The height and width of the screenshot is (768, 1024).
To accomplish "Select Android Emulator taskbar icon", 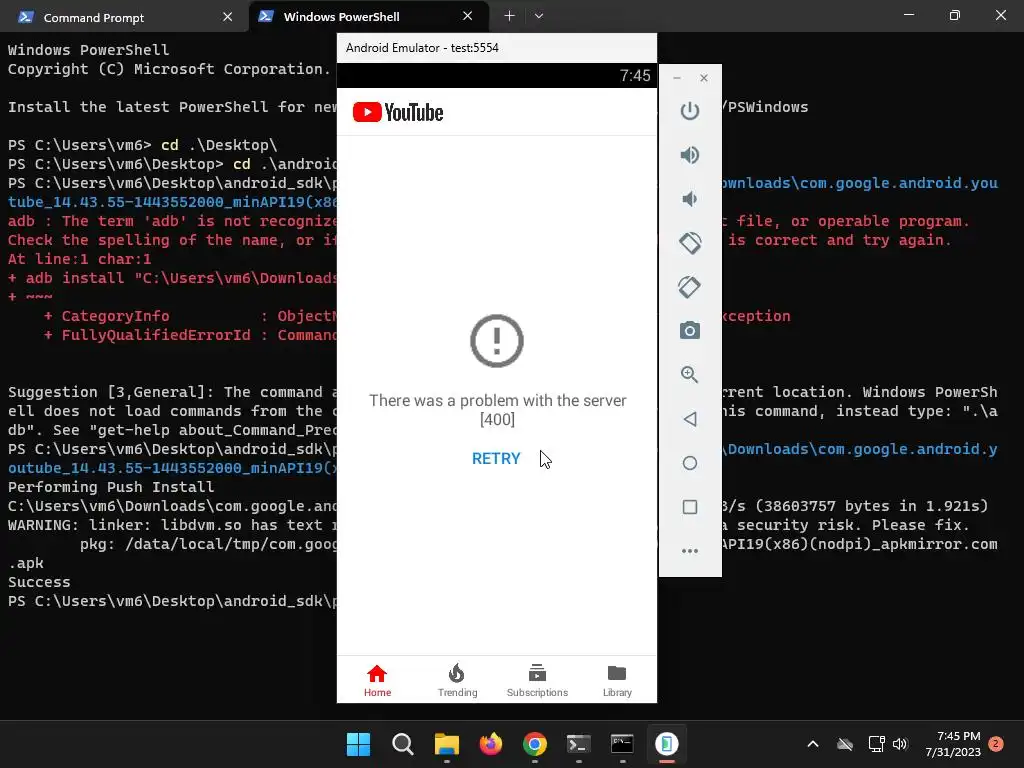I will click(667, 744).
